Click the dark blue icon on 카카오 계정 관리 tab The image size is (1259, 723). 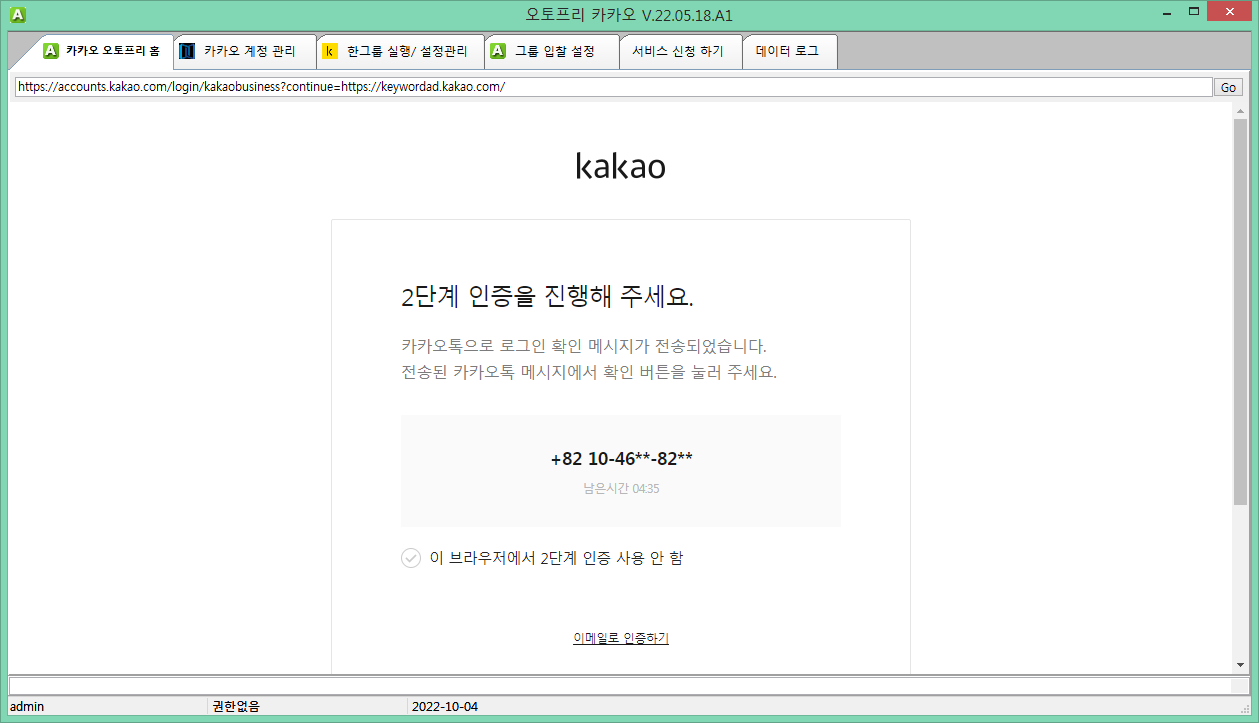click(188, 50)
